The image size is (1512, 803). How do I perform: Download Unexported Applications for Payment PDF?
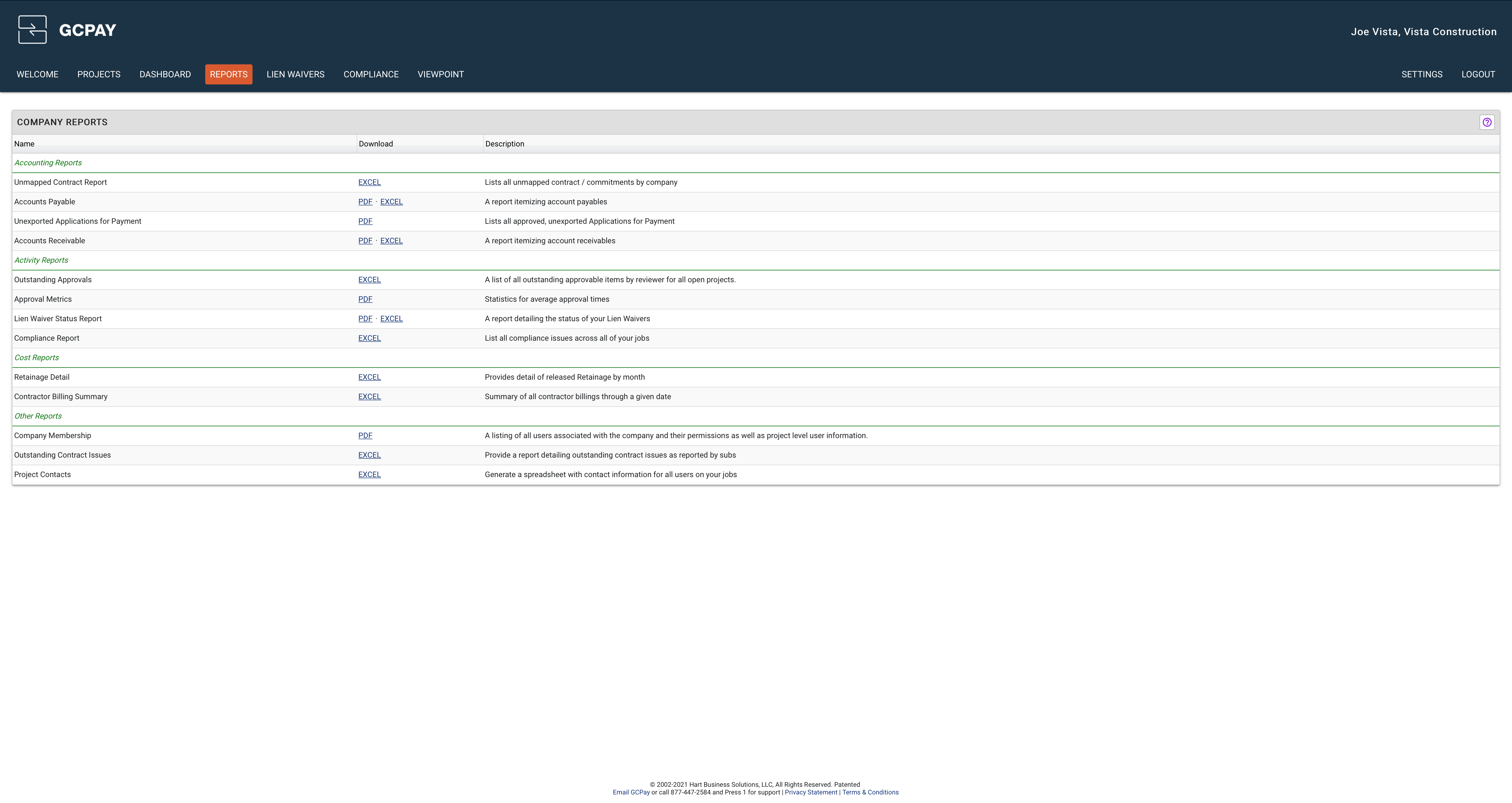365,221
